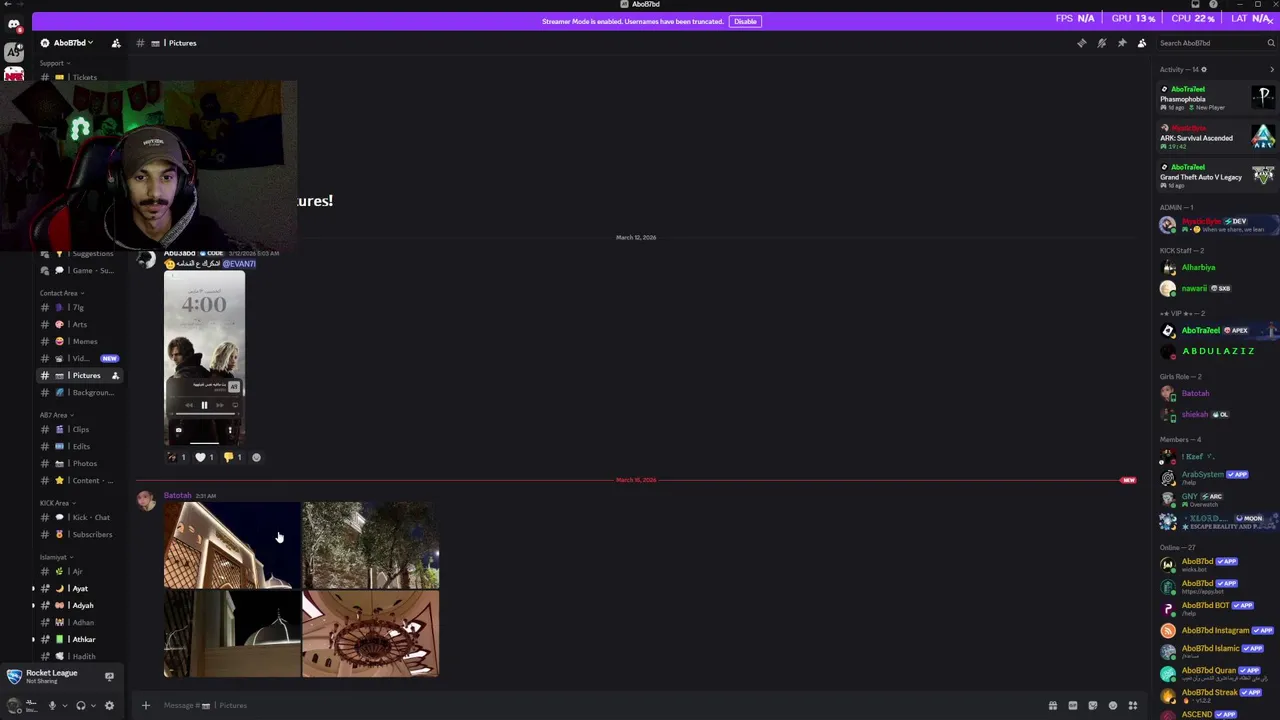Toggle headphones deafen button
The width and height of the screenshot is (1280, 720).
81,705
